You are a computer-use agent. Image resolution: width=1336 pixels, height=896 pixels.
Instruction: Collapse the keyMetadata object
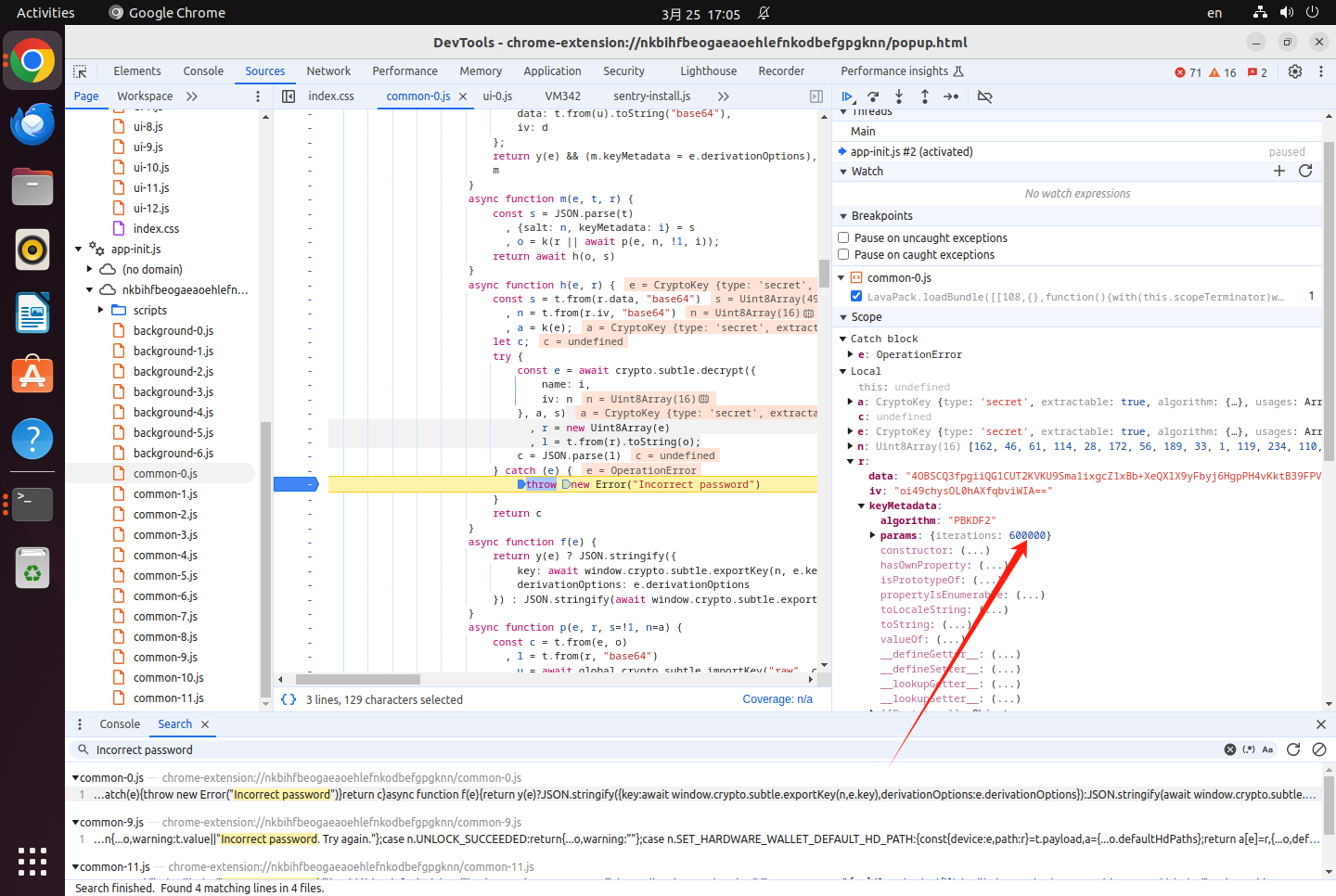tap(862, 506)
